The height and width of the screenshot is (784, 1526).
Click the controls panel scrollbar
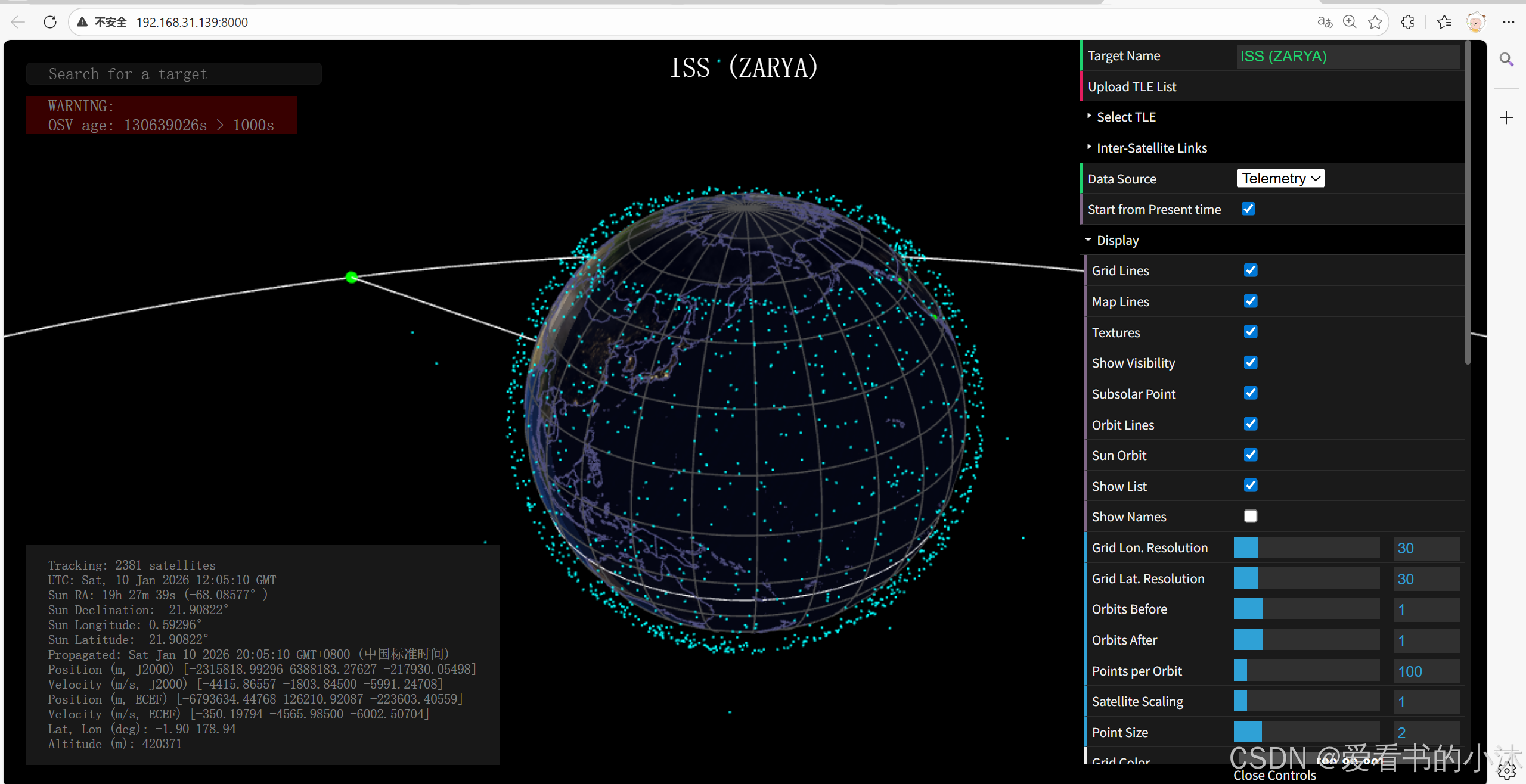pyautogui.click(x=1468, y=203)
